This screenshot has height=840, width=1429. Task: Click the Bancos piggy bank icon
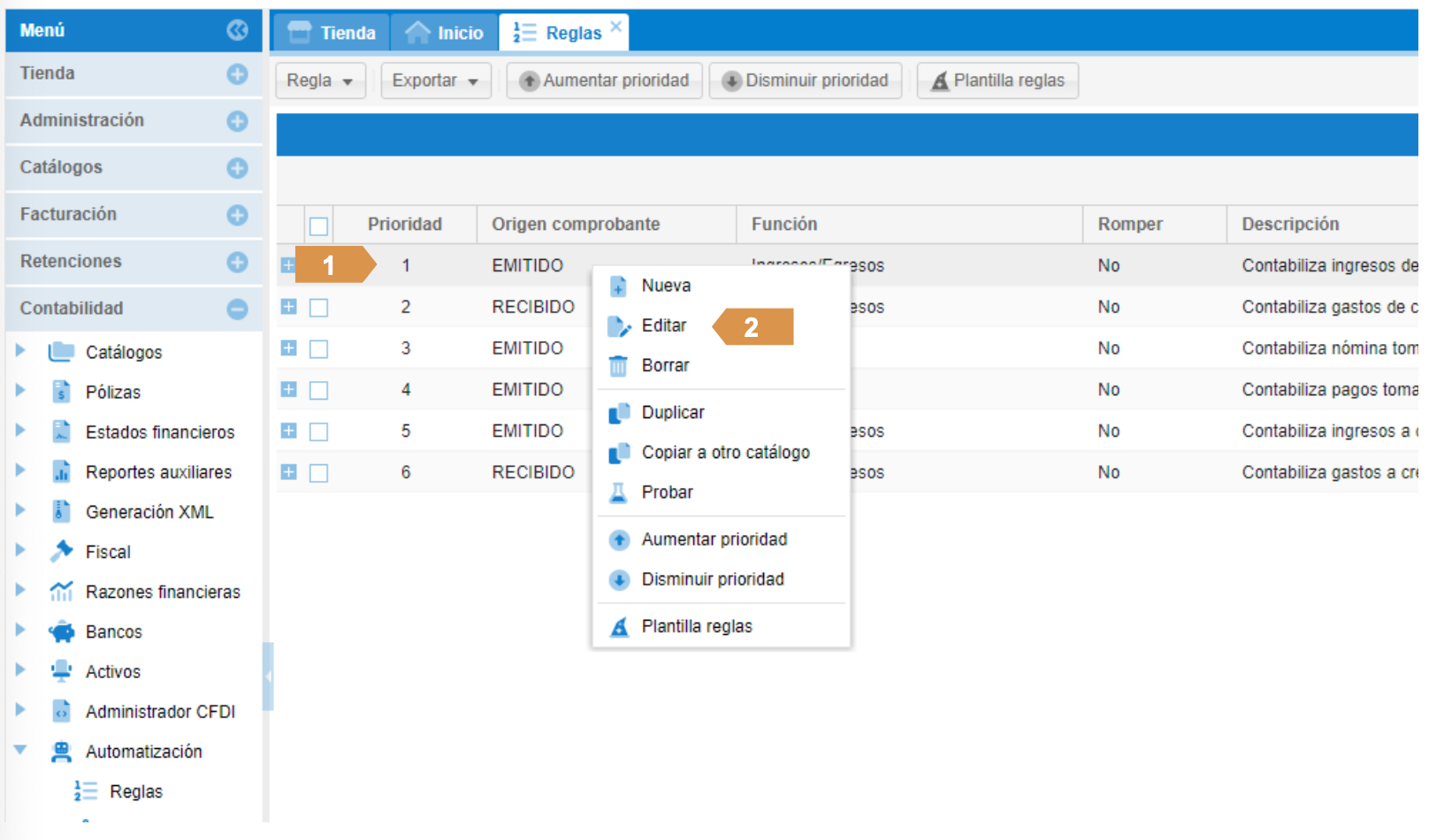(61, 631)
